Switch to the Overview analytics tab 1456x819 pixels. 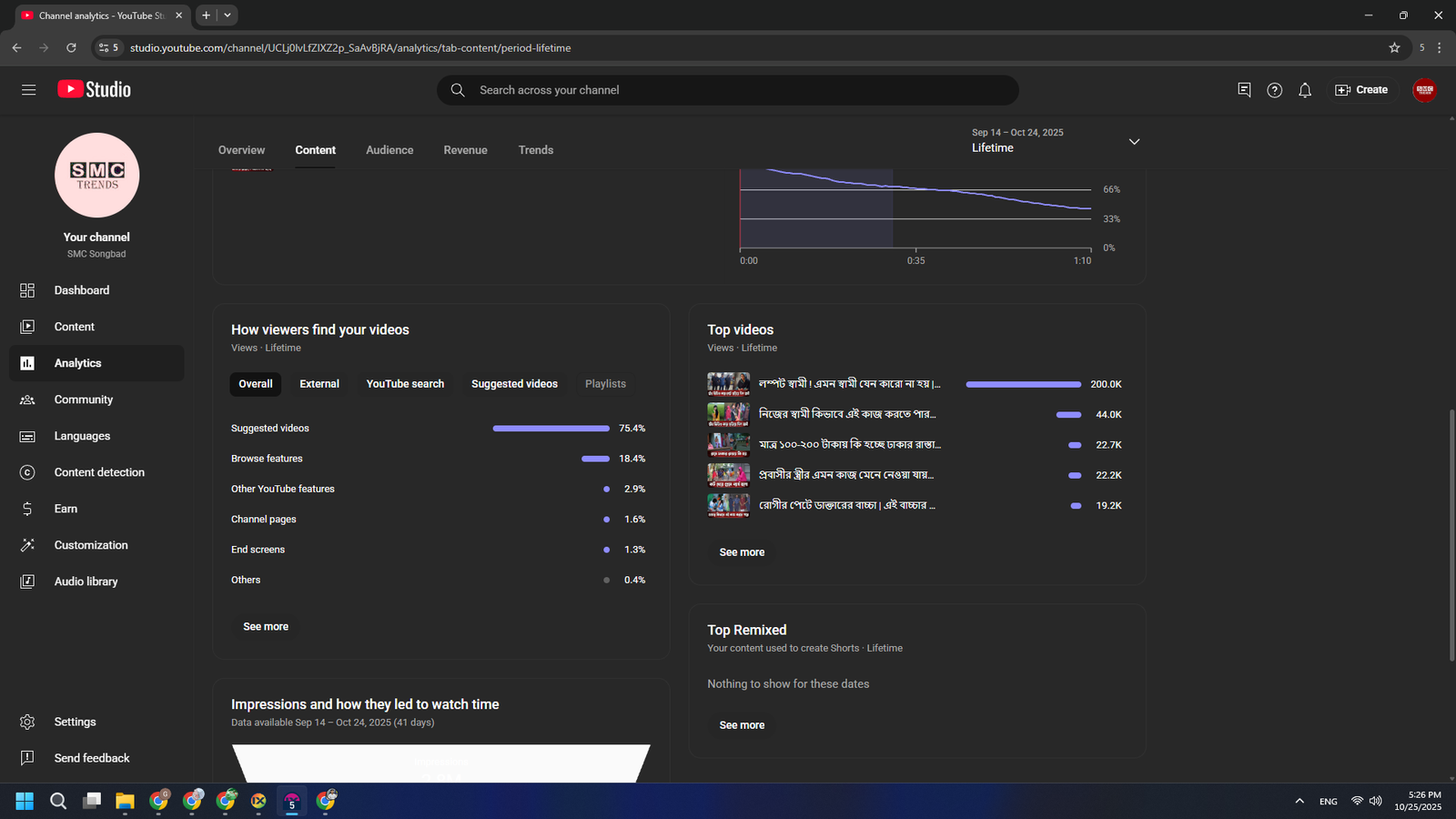click(x=241, y=150)
